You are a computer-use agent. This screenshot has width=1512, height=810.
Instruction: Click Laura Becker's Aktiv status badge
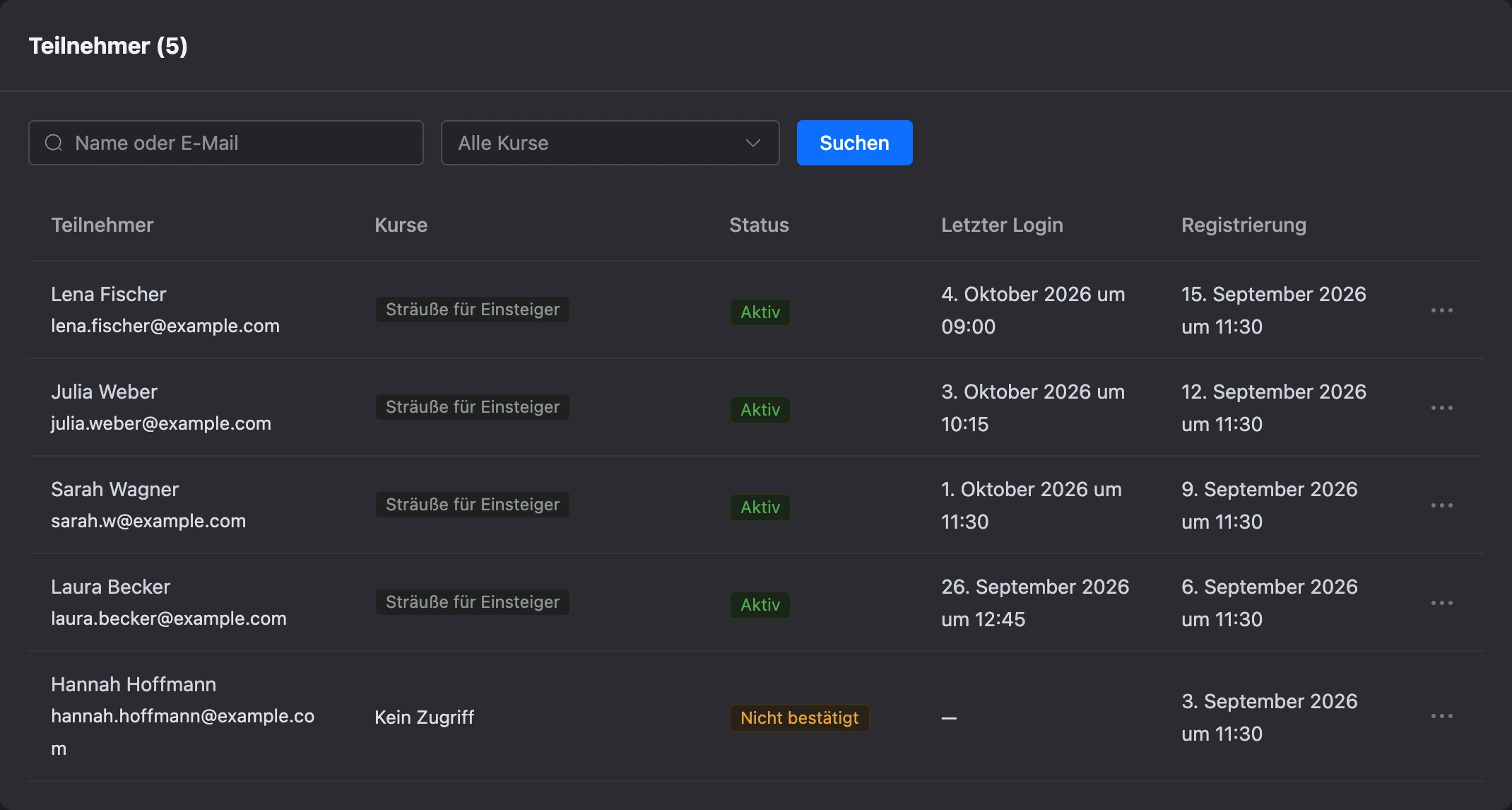(x=760, y=605)
